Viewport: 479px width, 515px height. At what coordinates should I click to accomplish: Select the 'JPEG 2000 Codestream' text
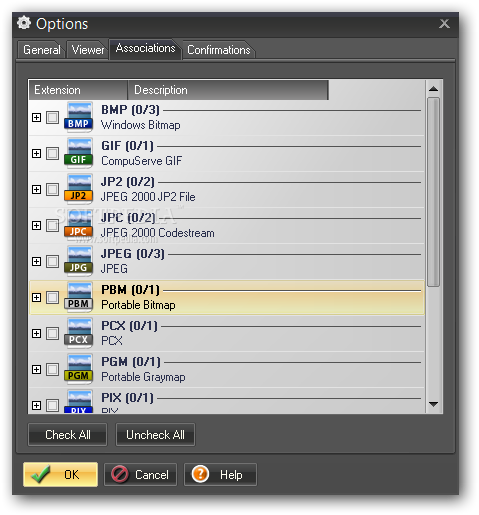pos(158,233)
